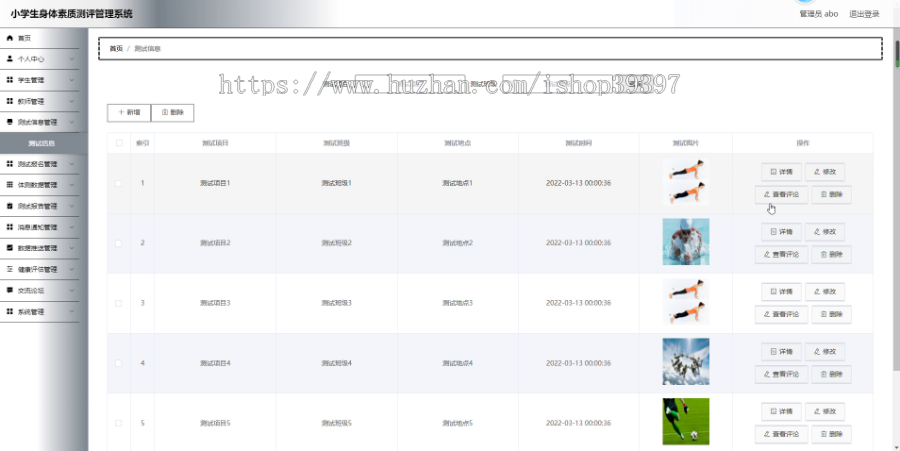Expand the 测试报告管理 chevron
This screenshot has width=900, height=451.
[x=72, y=206]
